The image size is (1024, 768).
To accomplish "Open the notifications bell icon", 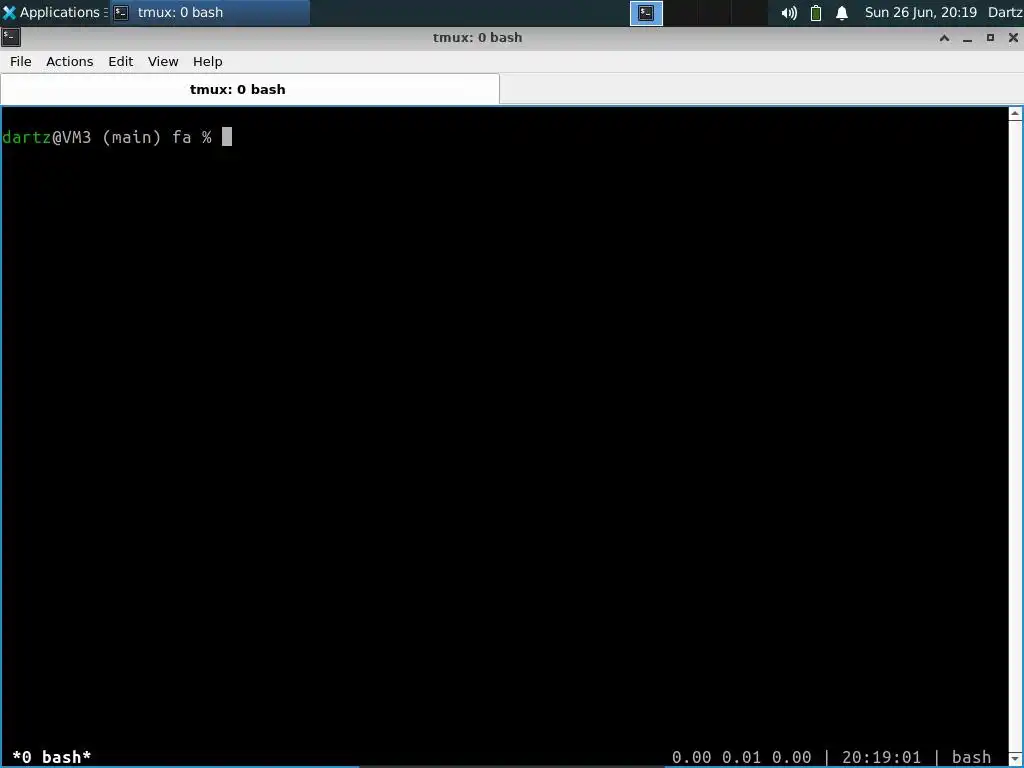I will 842,13.
